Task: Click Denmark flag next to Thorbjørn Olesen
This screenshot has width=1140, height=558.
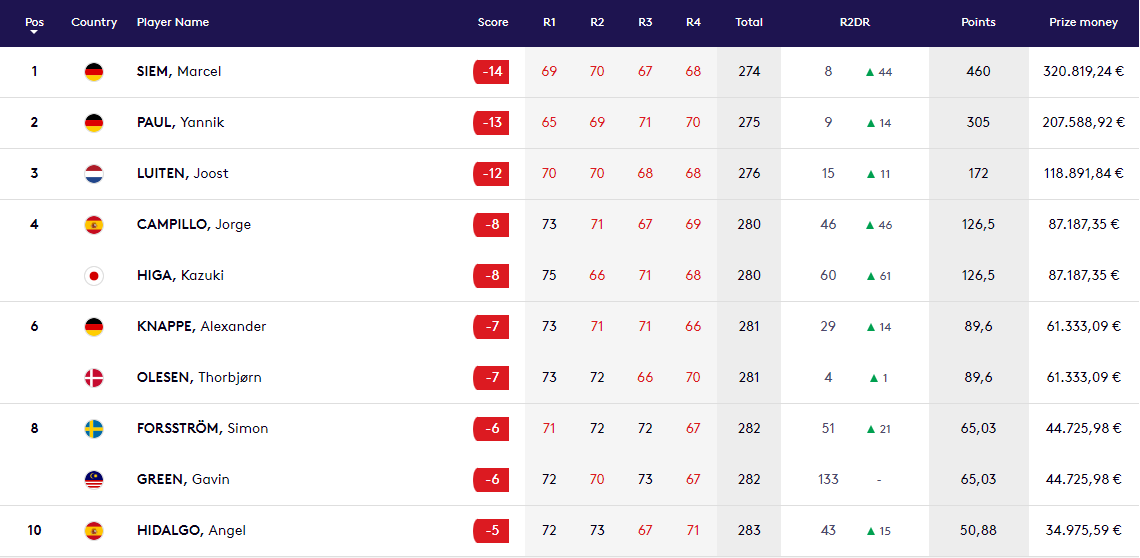Action: tap(94, 378)
